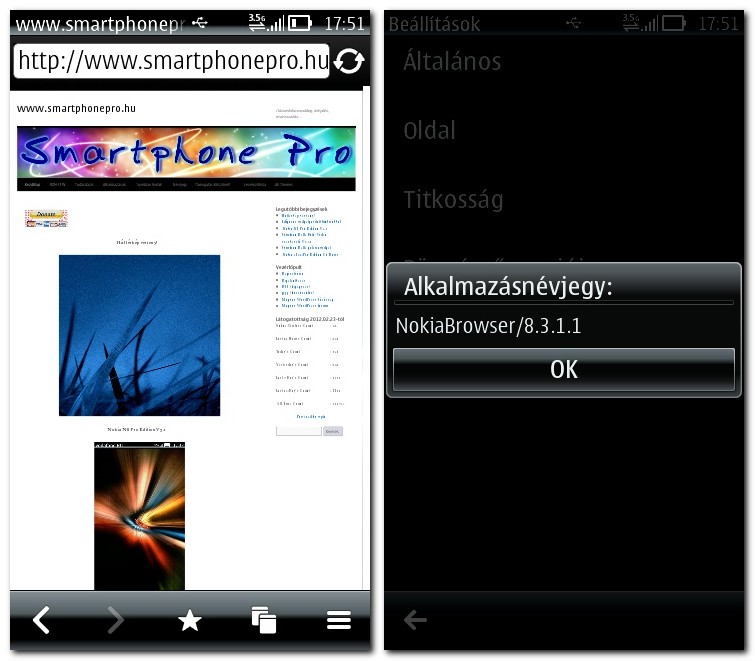This screenshot has height=661, width=755.
Task: Tap the Beállítások title in status bar
Action: point(434,24)
